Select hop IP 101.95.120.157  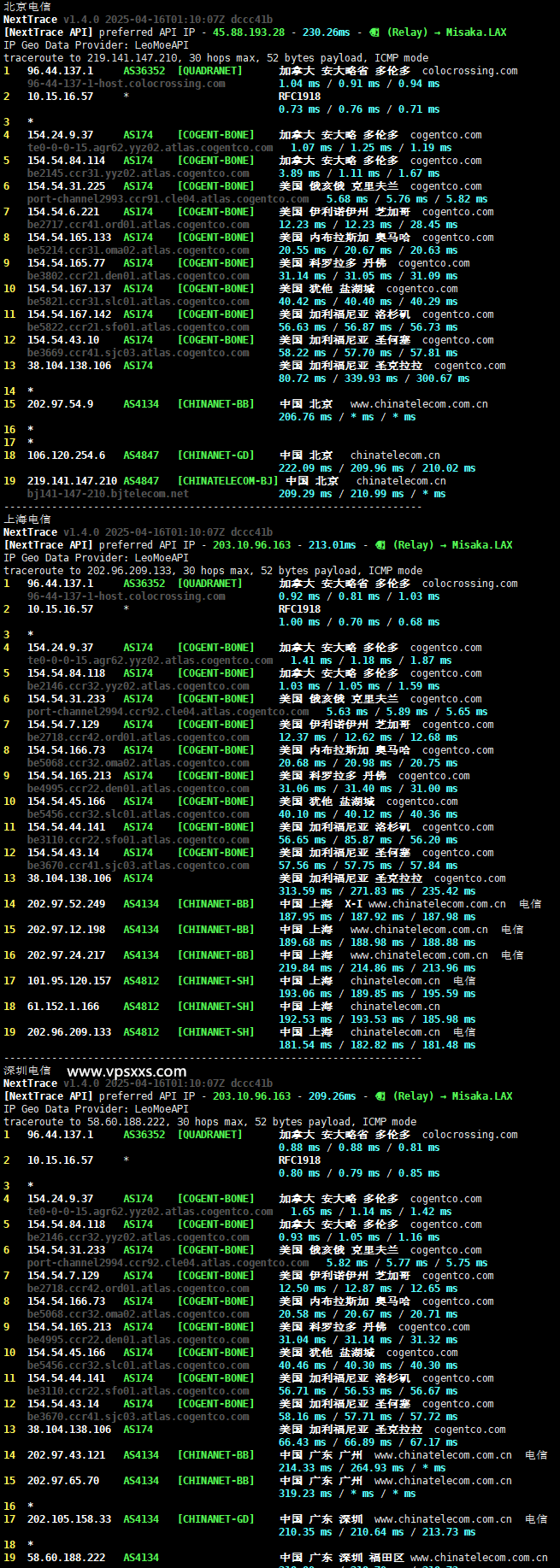coord(69,980)
